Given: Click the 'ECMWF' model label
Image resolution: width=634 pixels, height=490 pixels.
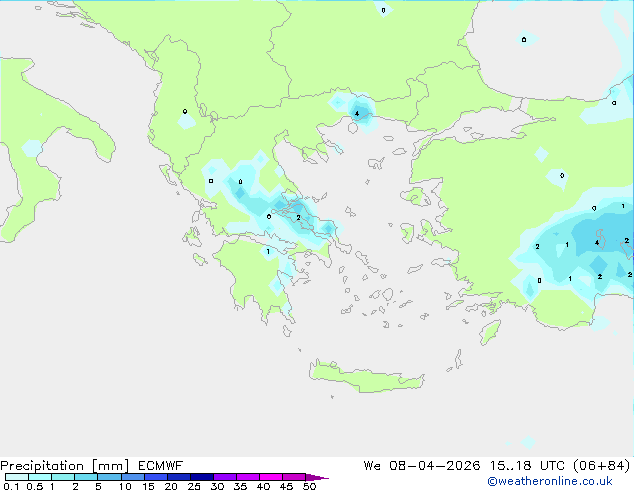Looking at the screenshot, I should [161, 466].
